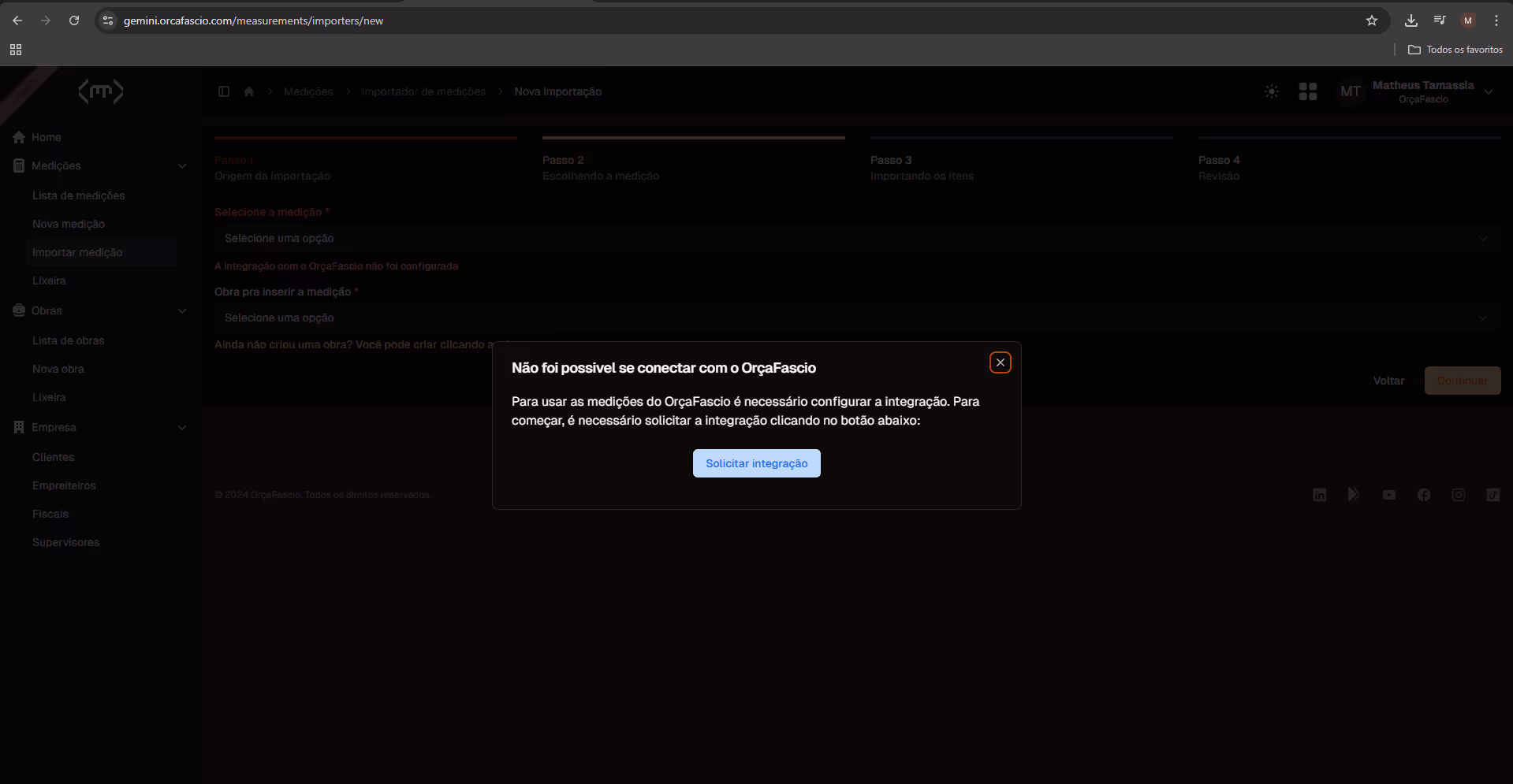1513x784 pixels.
Task: Click the Solicitar integração button
Action: pyautogui.click(x=757, y=463)
